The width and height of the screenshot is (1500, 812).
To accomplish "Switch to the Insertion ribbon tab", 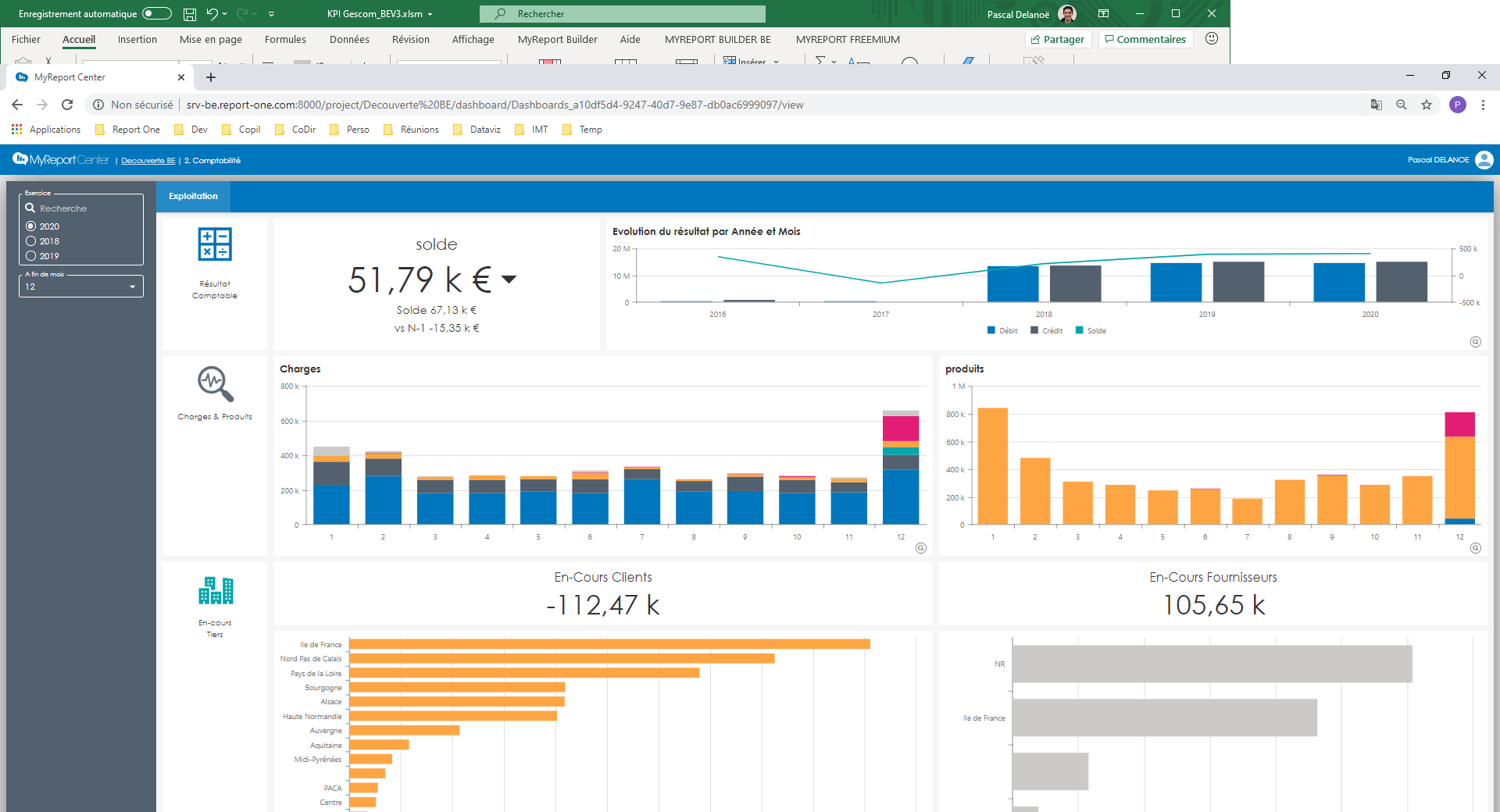I will click(x=137, y=40).
